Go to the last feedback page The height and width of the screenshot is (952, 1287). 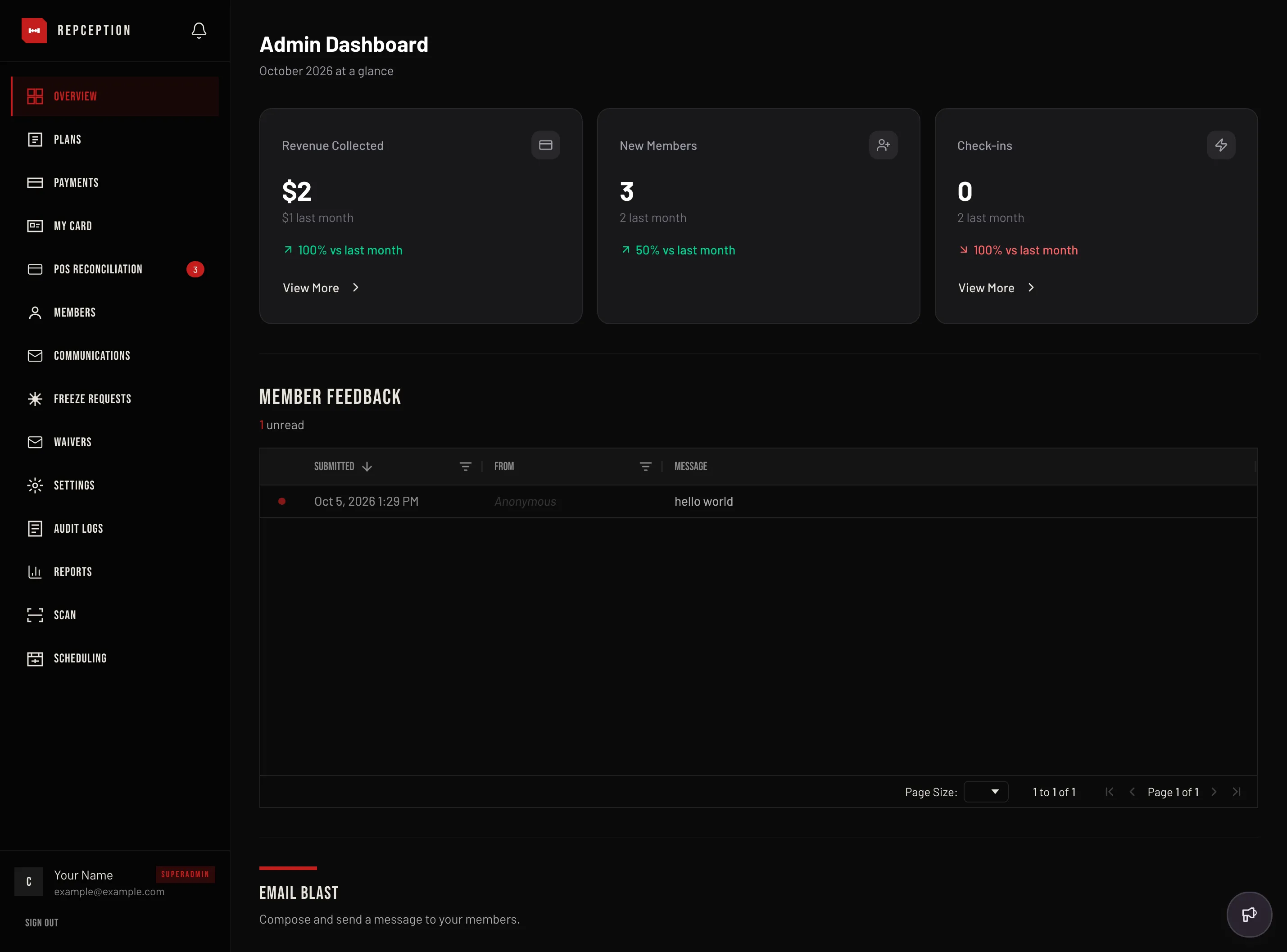(1236, 792)
